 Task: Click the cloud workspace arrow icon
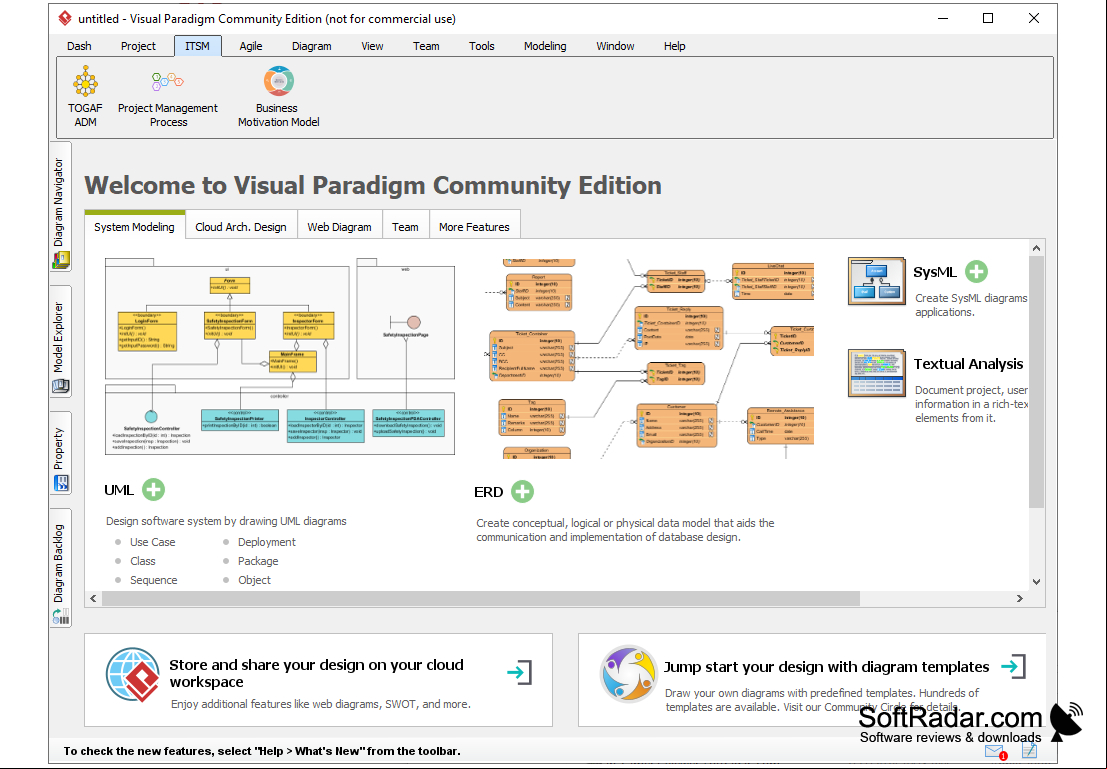pos(520,672)
